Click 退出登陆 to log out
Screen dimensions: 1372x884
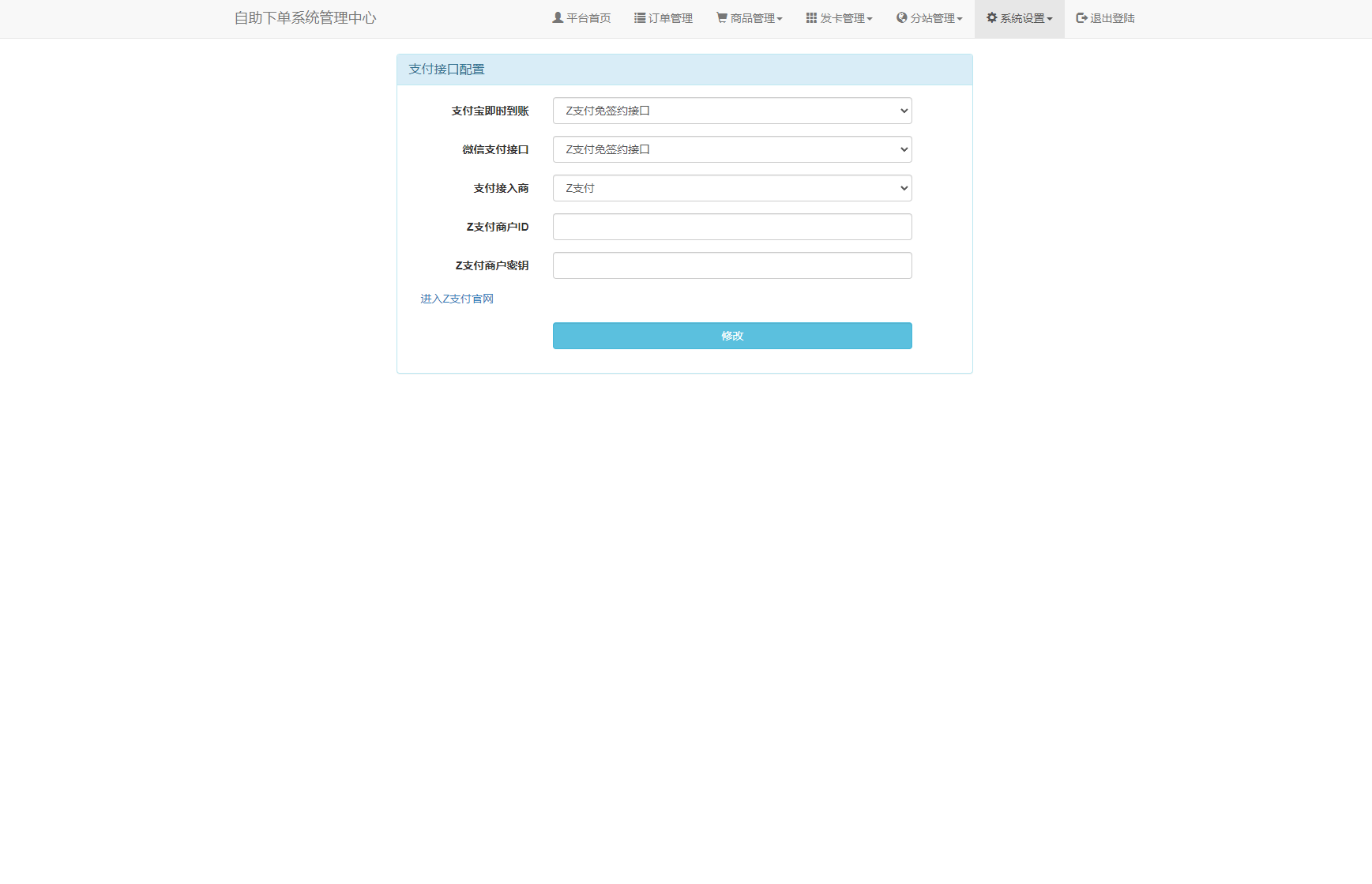pyautogui.click(x=1105, y=18)
